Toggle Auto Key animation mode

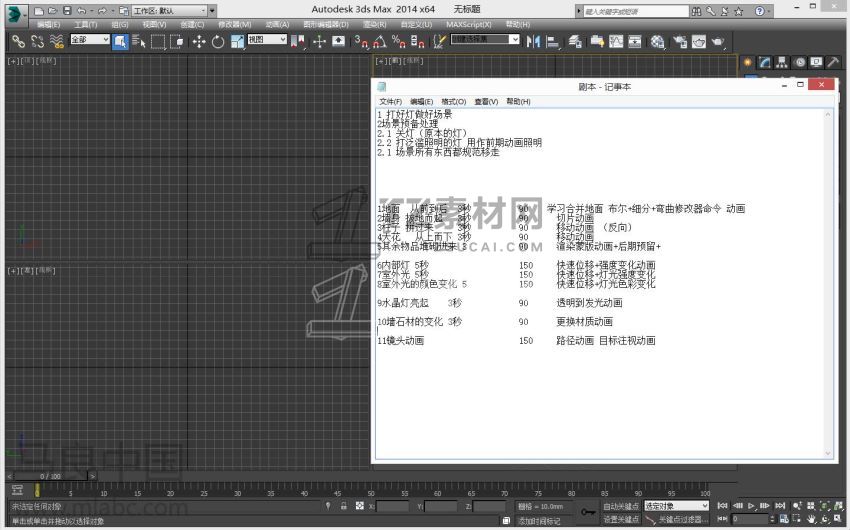click(x=620, y=506)
